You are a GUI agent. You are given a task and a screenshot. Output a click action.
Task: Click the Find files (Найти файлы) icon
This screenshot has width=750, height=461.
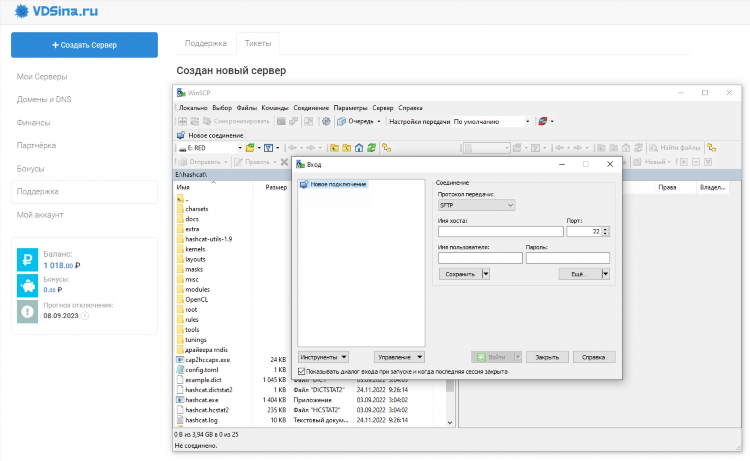coord(654,148)
